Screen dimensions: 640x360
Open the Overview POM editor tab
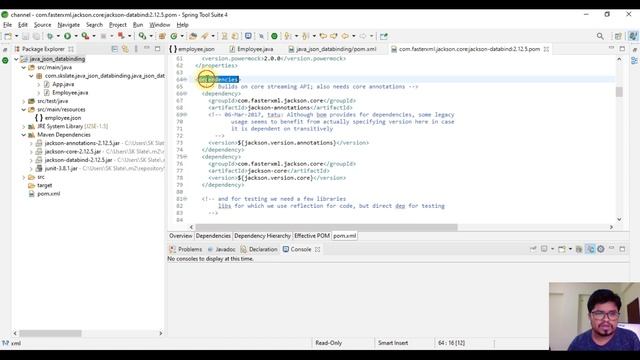pos(181,236)
